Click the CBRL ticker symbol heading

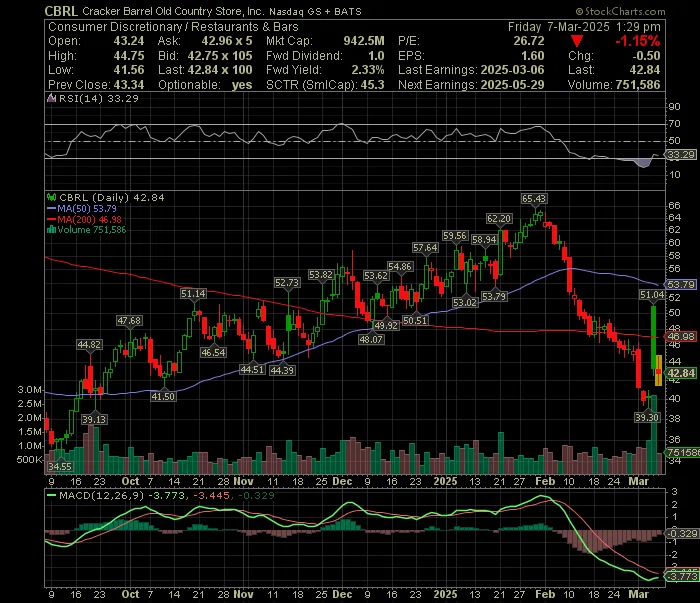coord(61,11)
